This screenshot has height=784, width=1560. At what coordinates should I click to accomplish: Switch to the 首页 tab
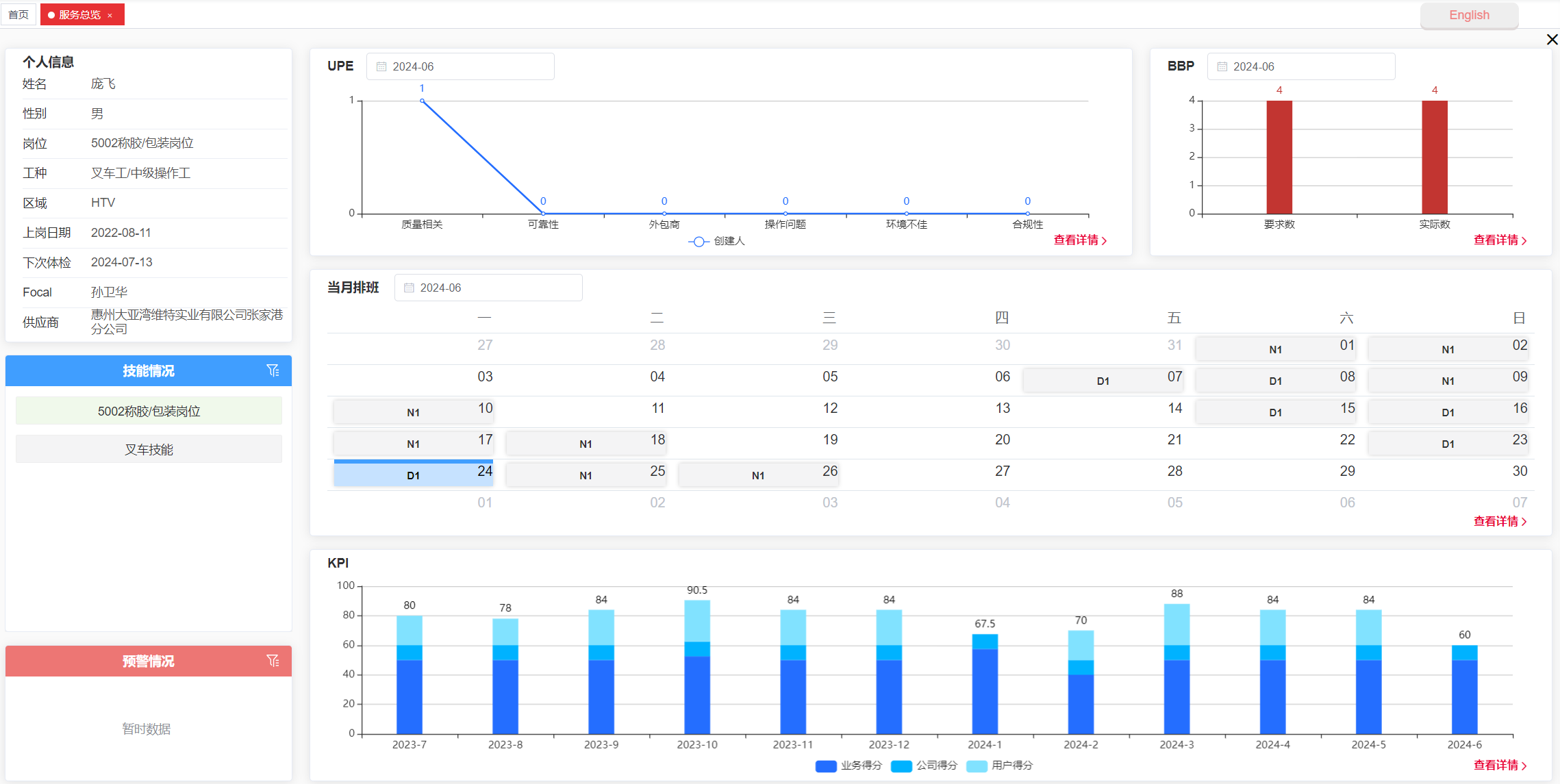18,14
